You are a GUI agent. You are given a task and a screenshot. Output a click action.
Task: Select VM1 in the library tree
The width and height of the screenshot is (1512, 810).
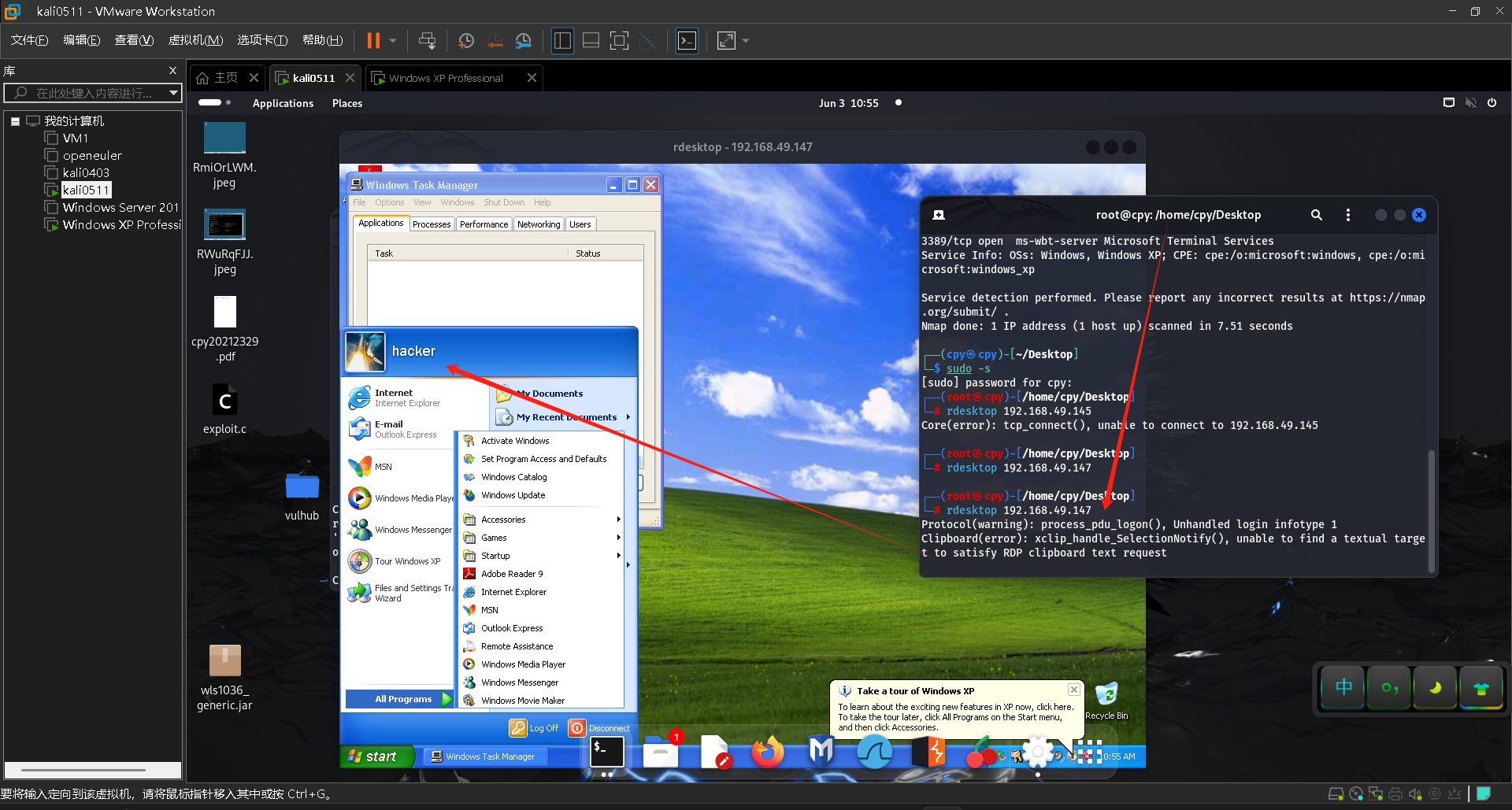tap(75, 138)
